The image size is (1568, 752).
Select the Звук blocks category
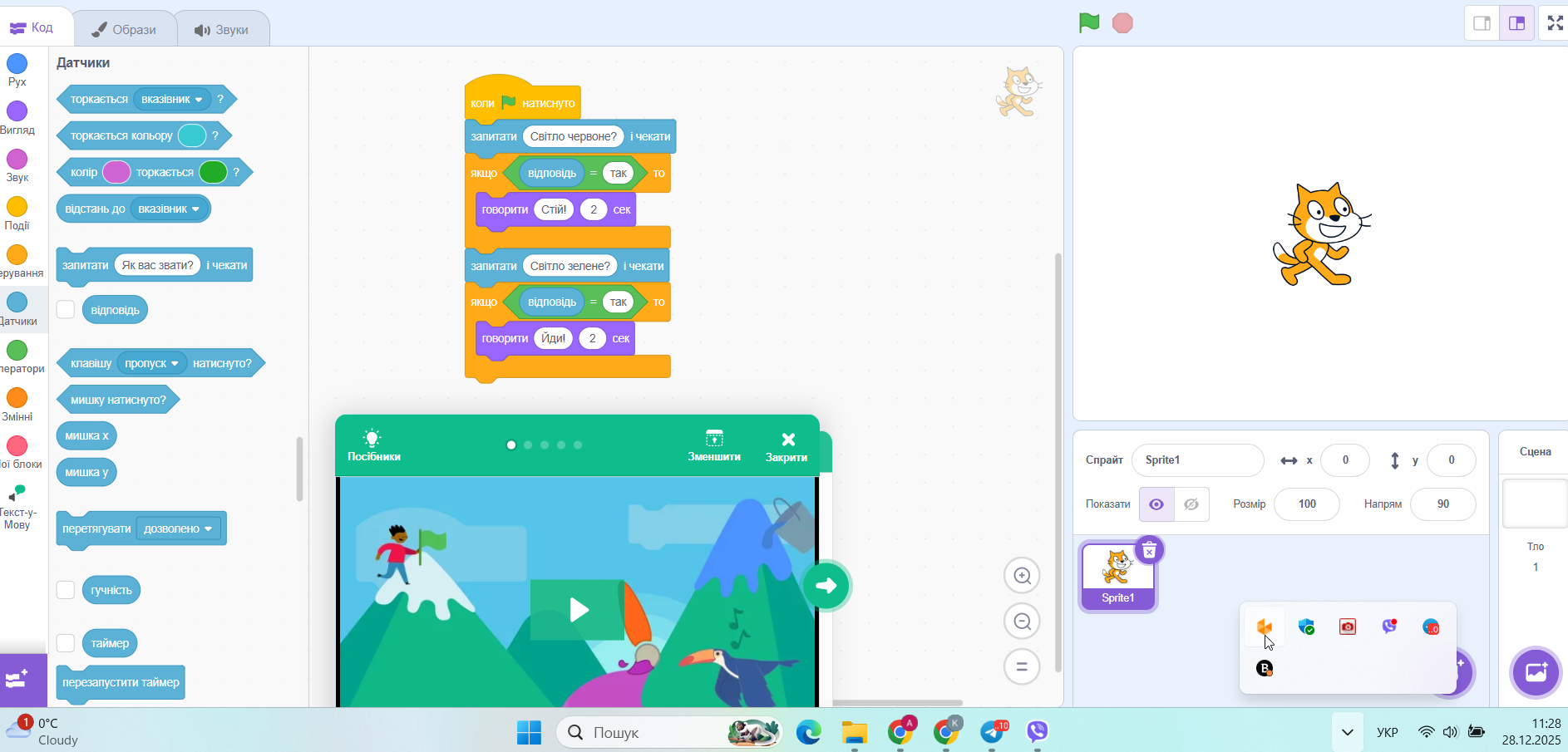(x=17, y=165)
